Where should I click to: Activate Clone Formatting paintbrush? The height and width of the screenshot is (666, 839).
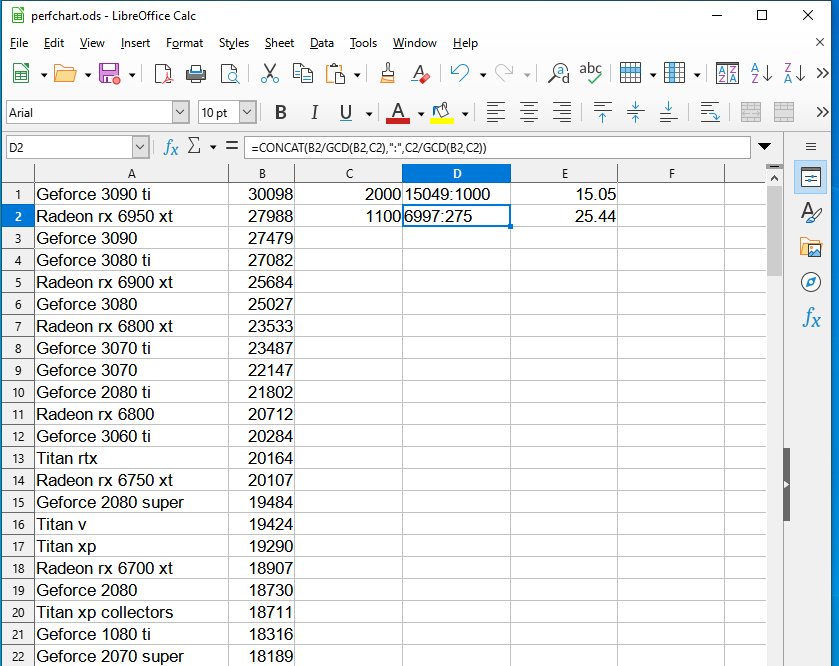[x=387, y=74]
